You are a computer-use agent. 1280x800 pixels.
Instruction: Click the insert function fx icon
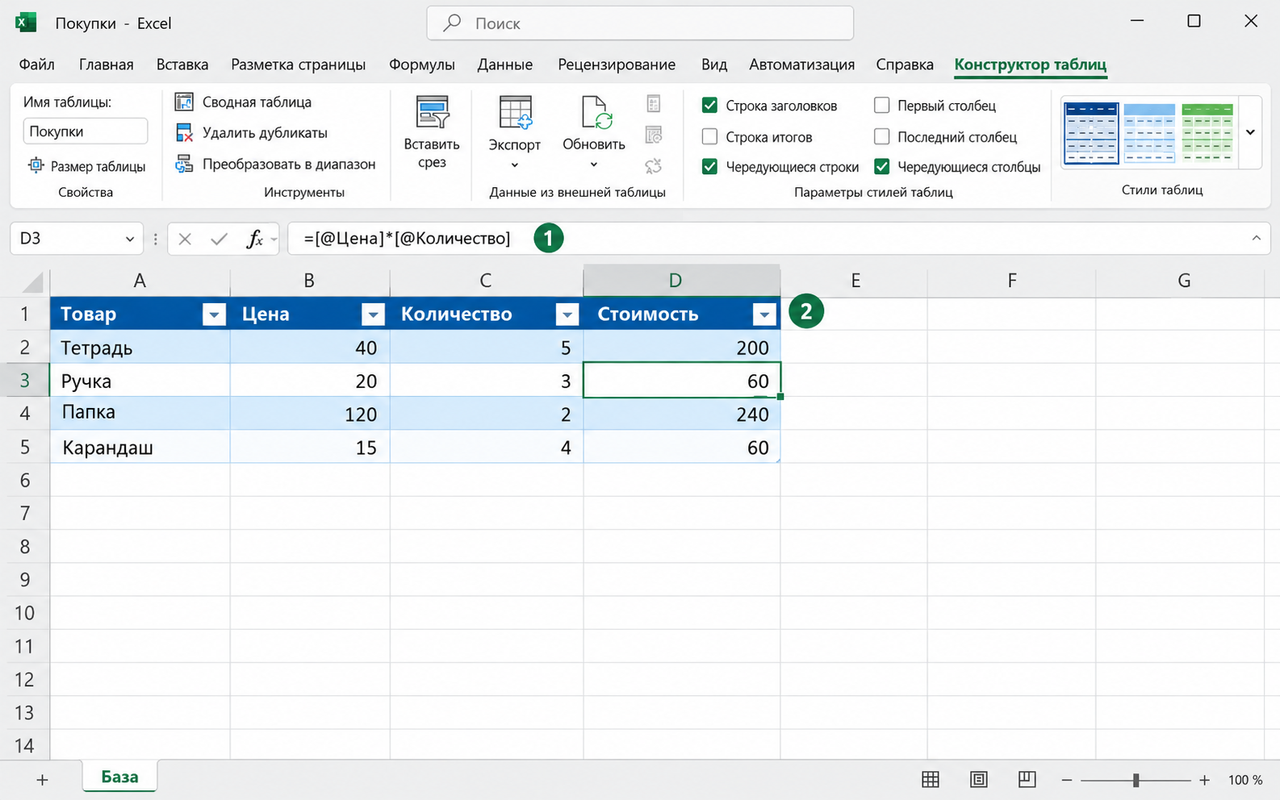pos(255,239)
